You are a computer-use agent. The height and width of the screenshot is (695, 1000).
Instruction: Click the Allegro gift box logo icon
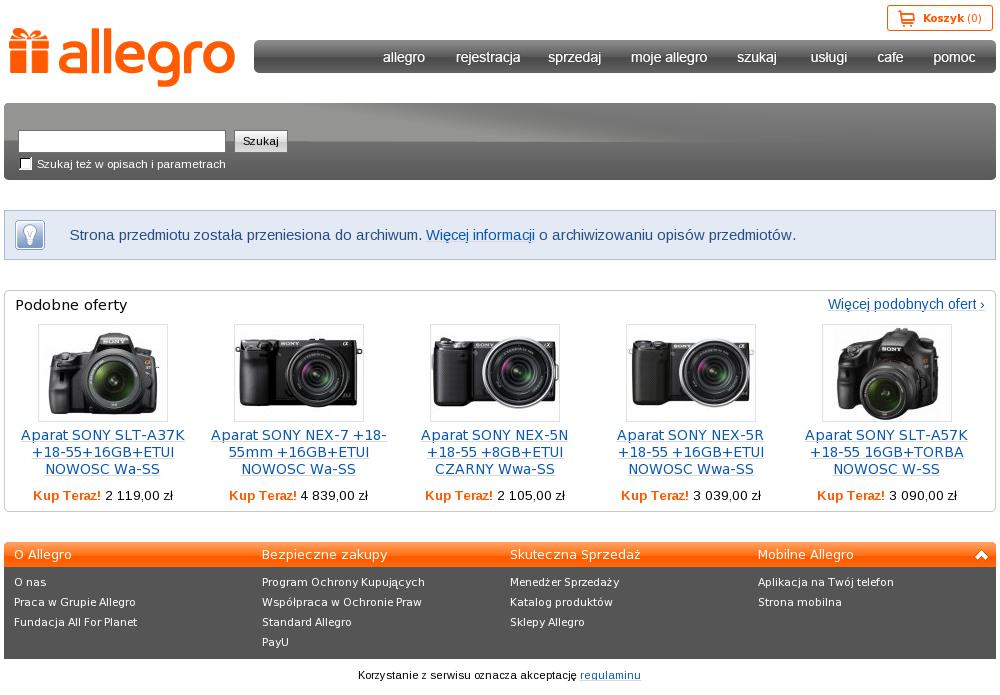tap(29, 50)
